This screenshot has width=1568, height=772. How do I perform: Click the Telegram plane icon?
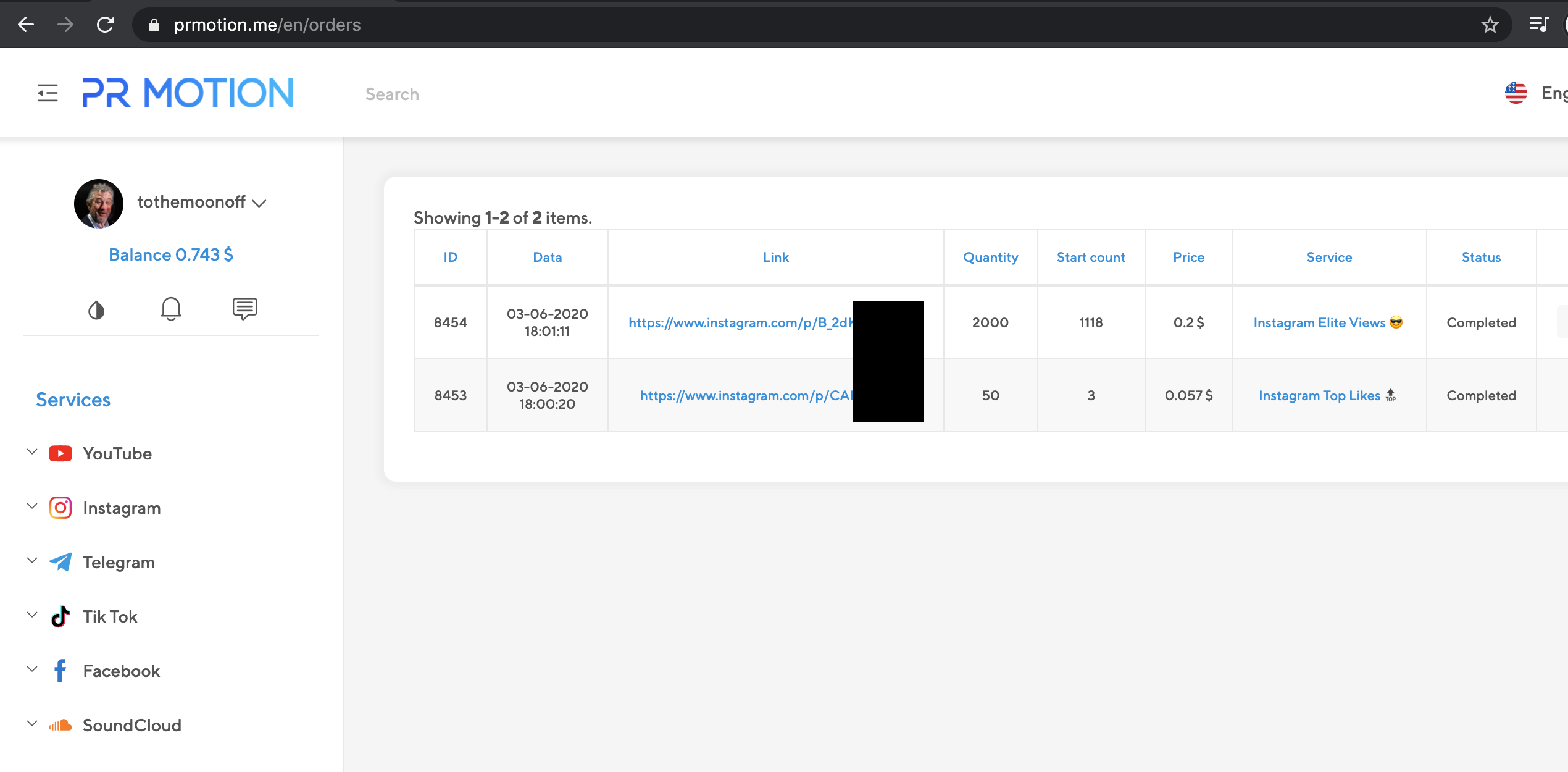(x=60, y=562)
